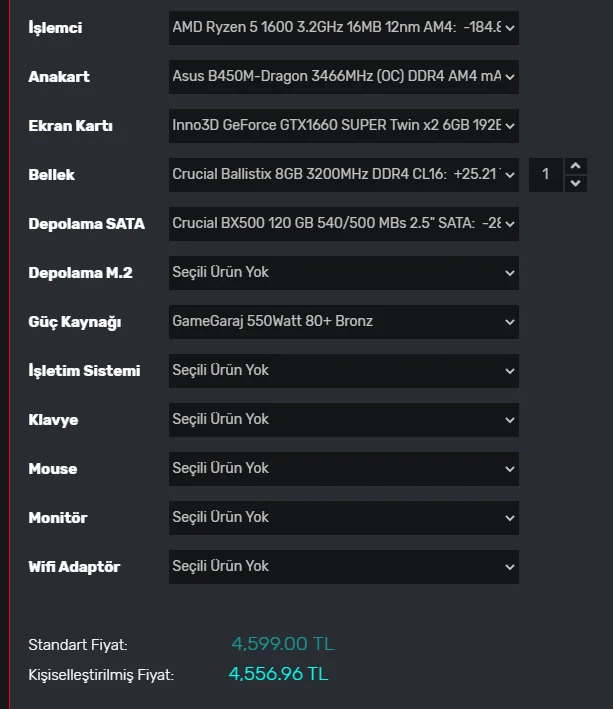Click the Kişiselleştirilmiş Fiyat price value
The height and width of the screenshot is (709, 613).
pos(278,674)
